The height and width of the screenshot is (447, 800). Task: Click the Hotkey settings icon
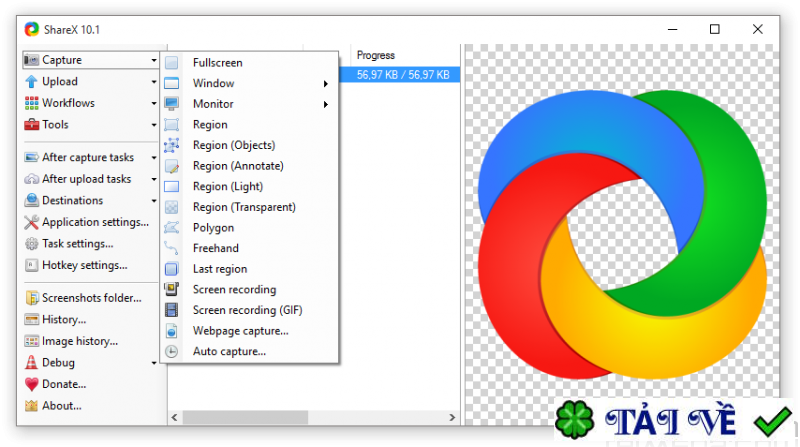pyautogui.click(x=32, y=265)
